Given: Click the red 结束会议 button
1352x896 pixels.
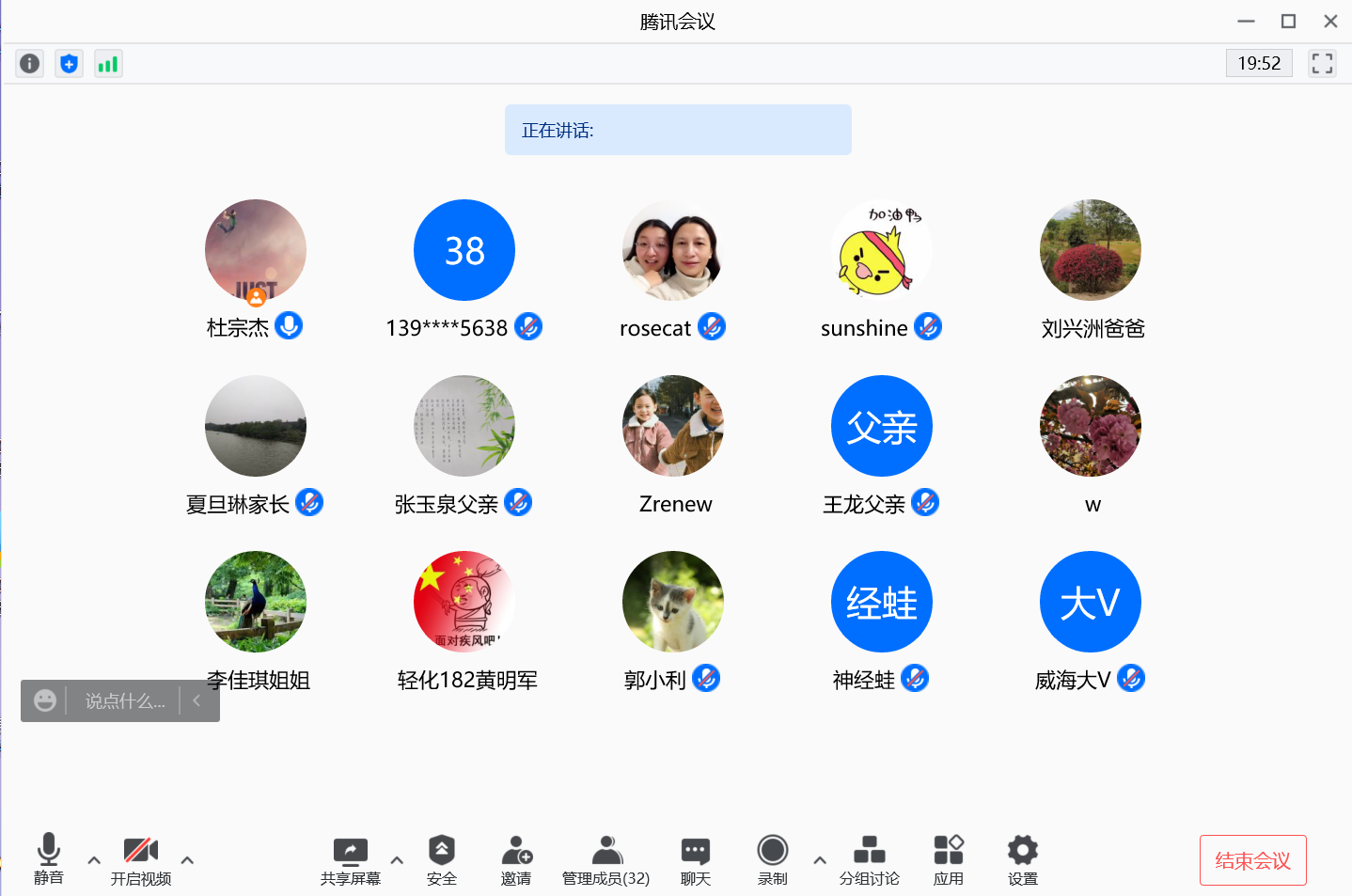Looking at the screenshot, I should (1252, 860).
